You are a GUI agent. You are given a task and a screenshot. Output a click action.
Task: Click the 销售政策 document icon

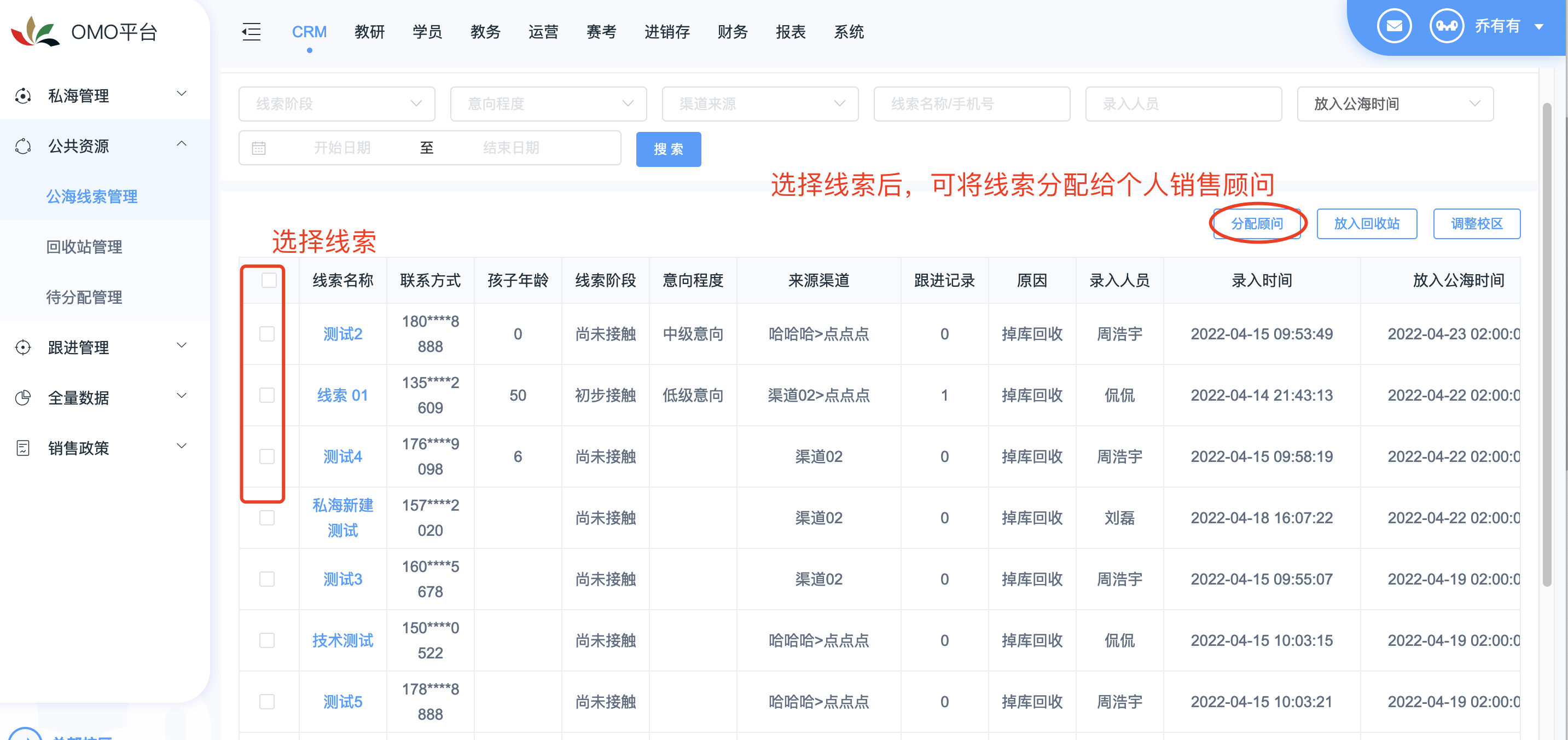tap(23, 448)
